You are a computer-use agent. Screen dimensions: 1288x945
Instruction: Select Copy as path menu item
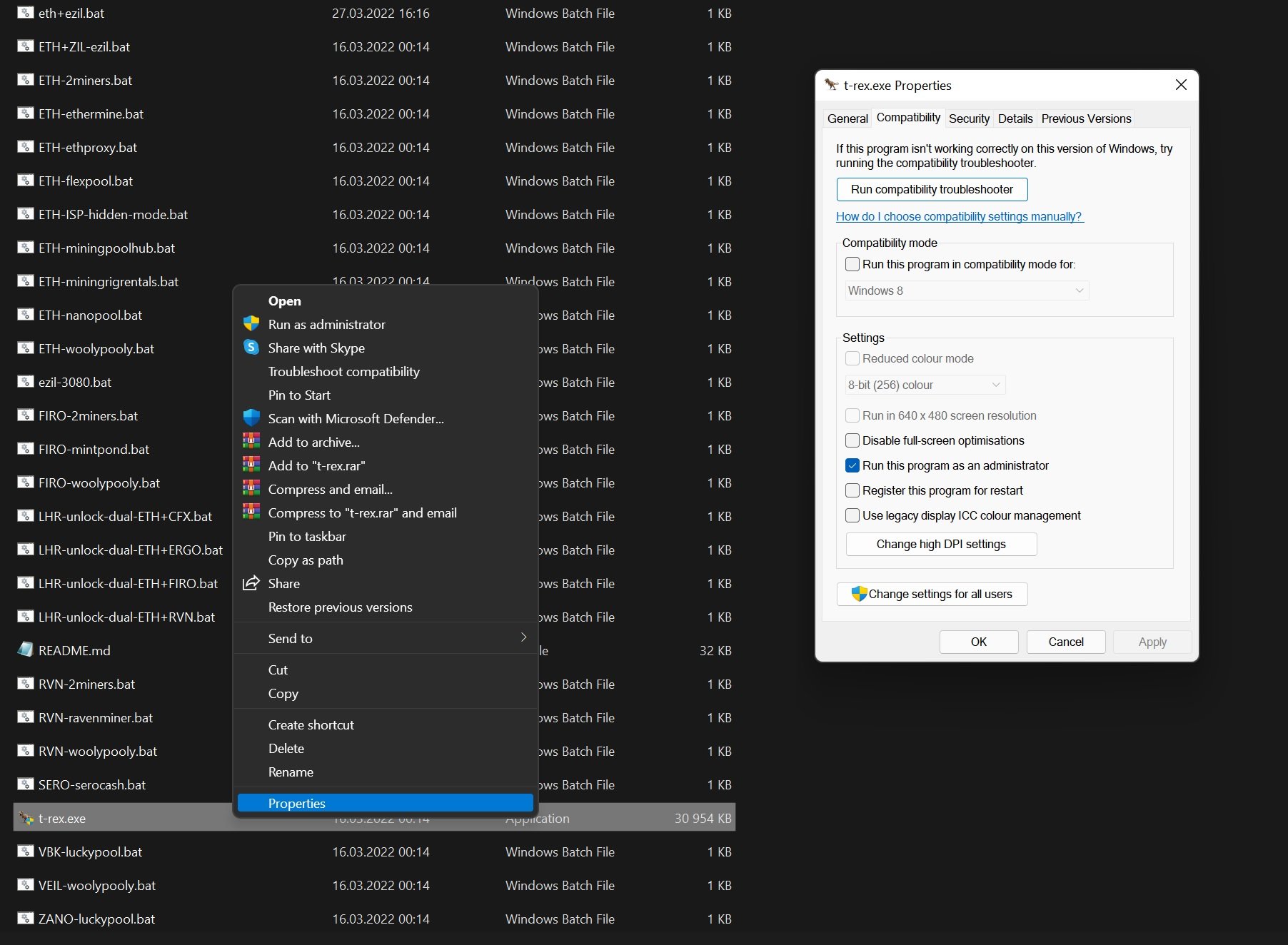[x=386, y=560]
